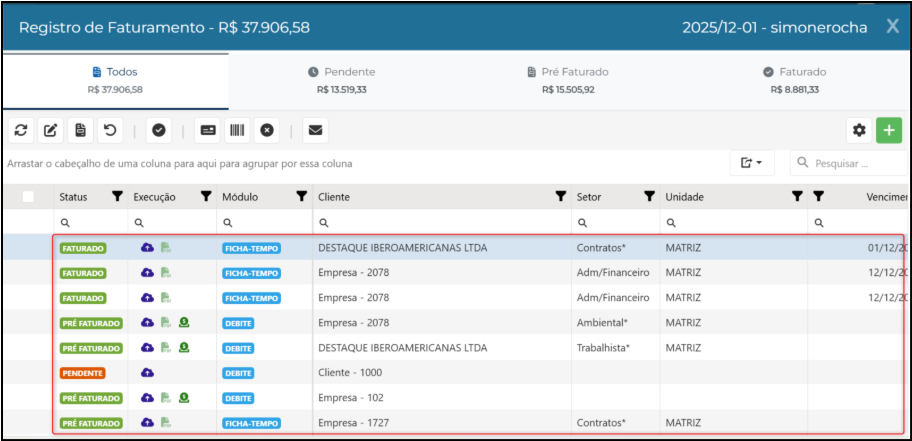Click the check-circle approve toolbar icon

pos(159,130)
